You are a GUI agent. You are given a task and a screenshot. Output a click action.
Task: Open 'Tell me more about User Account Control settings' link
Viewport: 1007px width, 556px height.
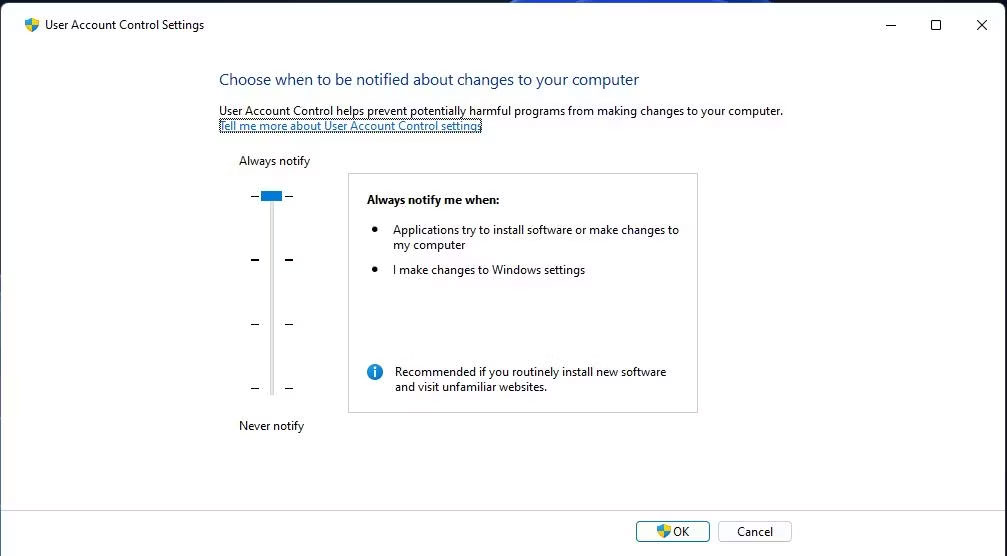point(351,126)
